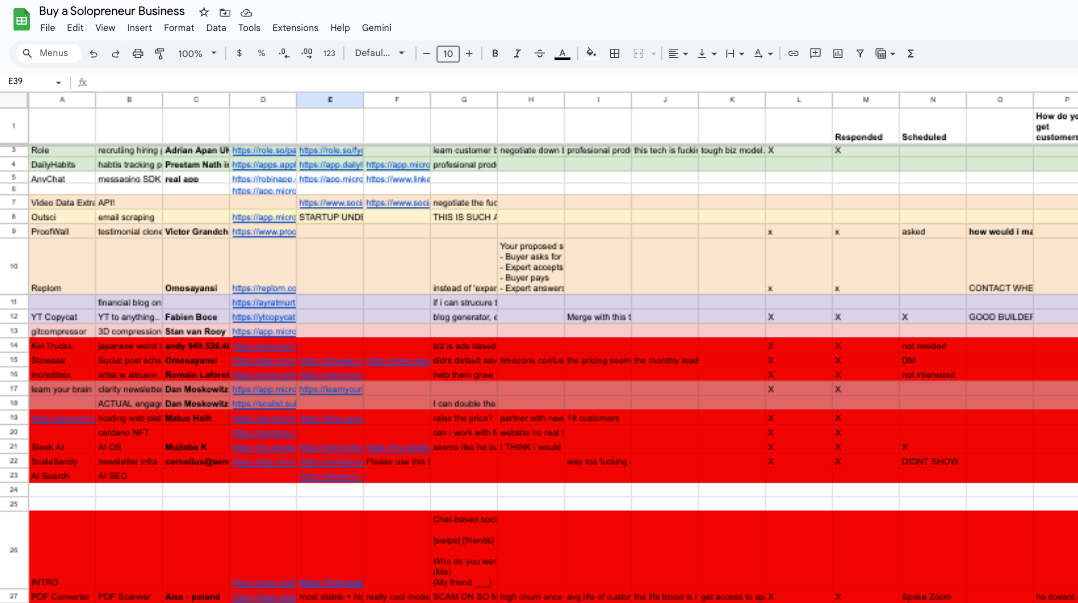Viewport: 1078px width, 603px height.
Task: Star the Buy a Solopreneur Business document
Action: point(204,12)
